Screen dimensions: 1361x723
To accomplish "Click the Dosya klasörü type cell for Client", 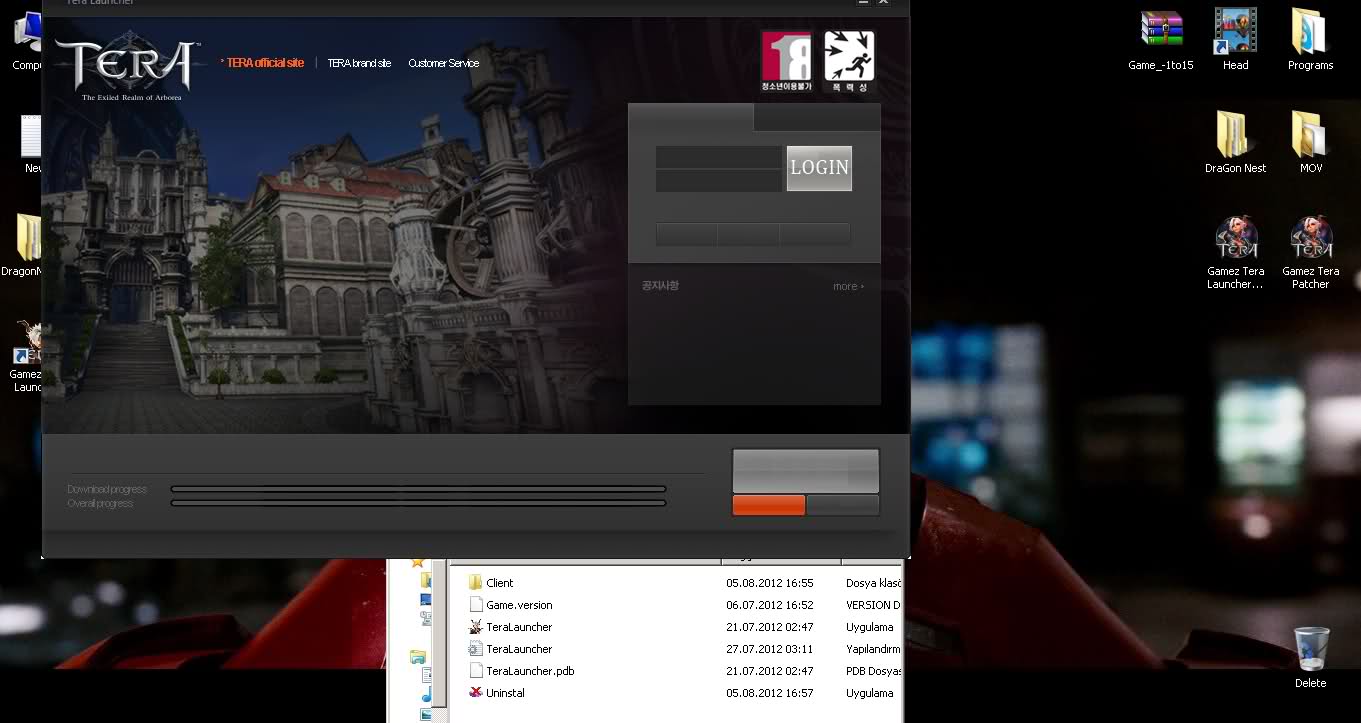I will click(873, 583).
